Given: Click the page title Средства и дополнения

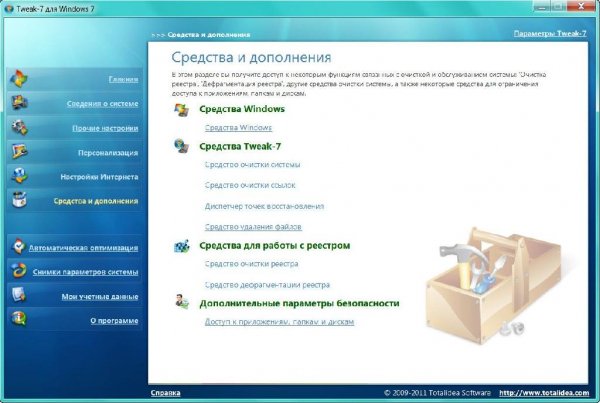Looking at the screenshot, I should 251,57.
